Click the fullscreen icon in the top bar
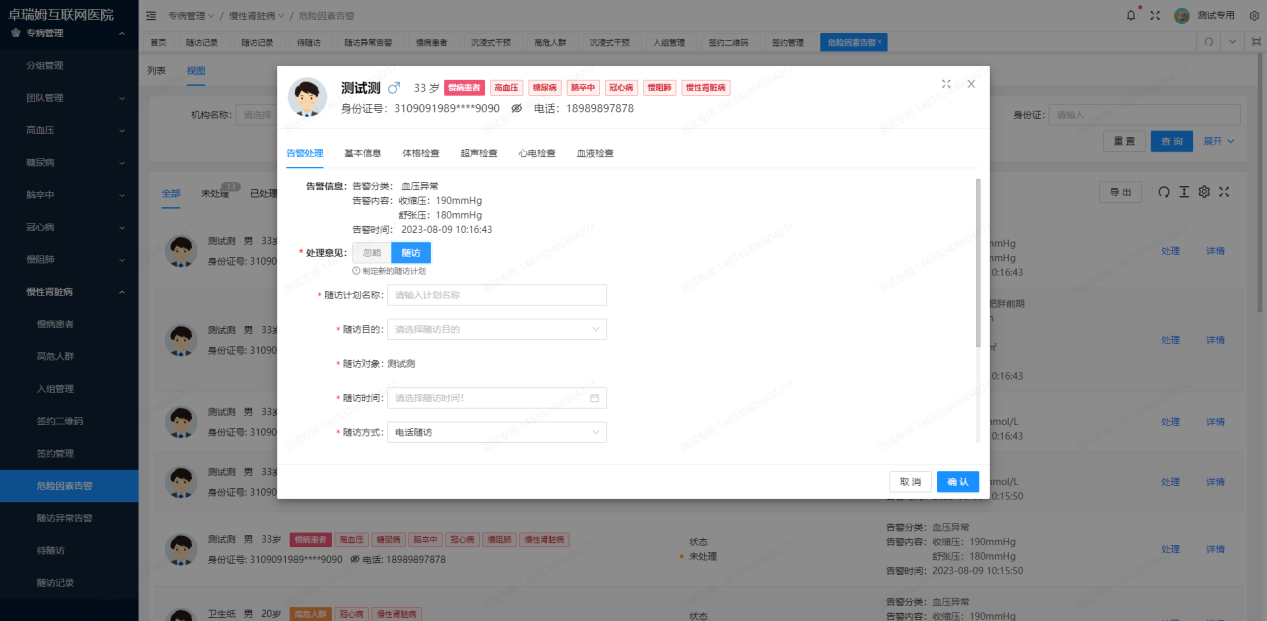 coord(1154,14)
